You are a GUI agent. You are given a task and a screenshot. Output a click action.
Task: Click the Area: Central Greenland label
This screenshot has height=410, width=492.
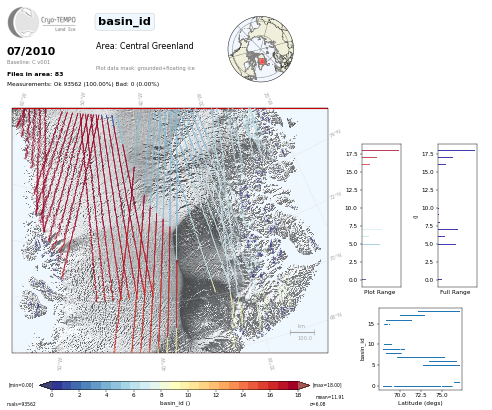pos(144,46)
